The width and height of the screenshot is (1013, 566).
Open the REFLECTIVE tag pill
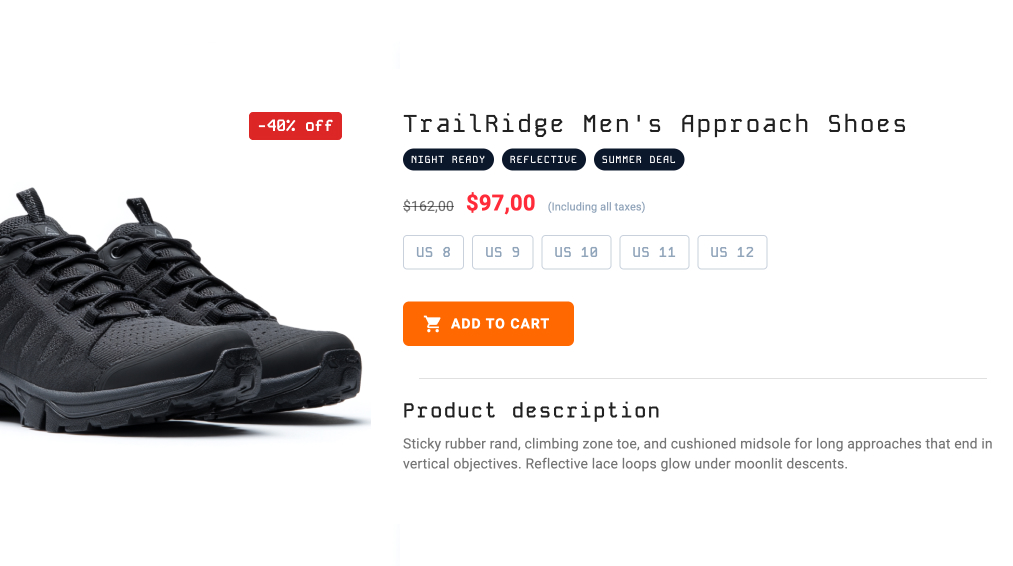click(x=544, y=160)
